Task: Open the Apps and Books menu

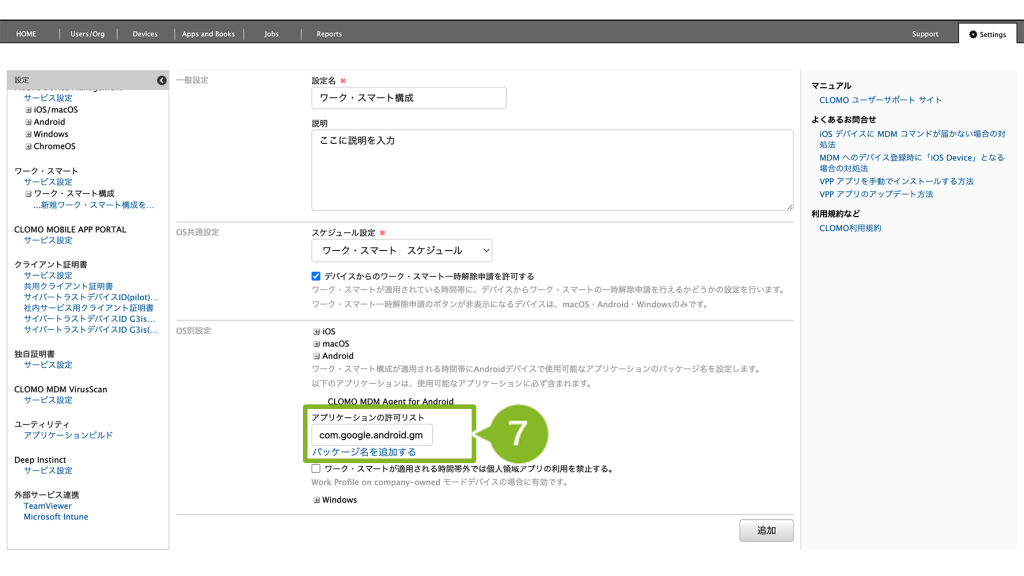Action: [208, 34]
